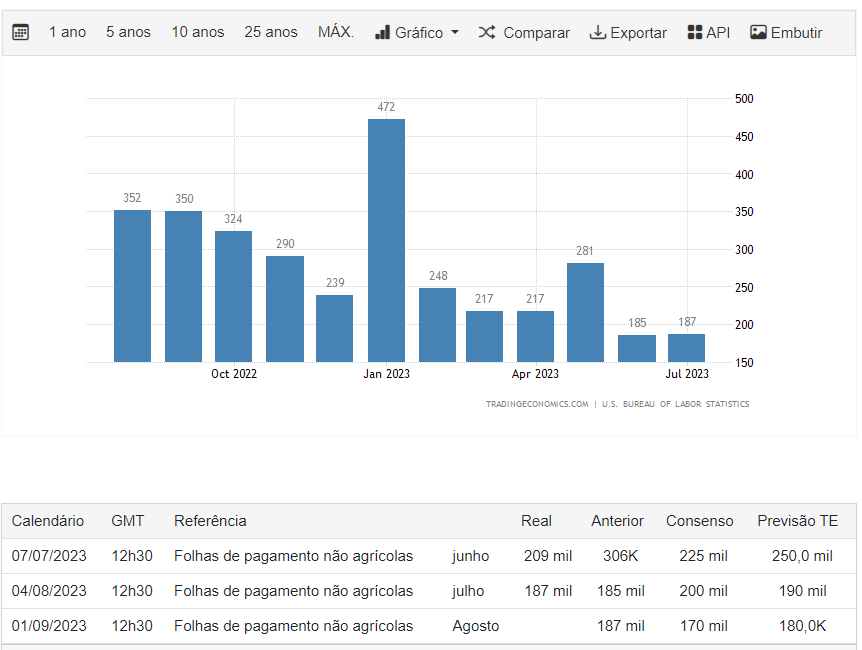Click the last bar labeled 187
The height and width of the screenshot is (650, 862).
point(686,347)
